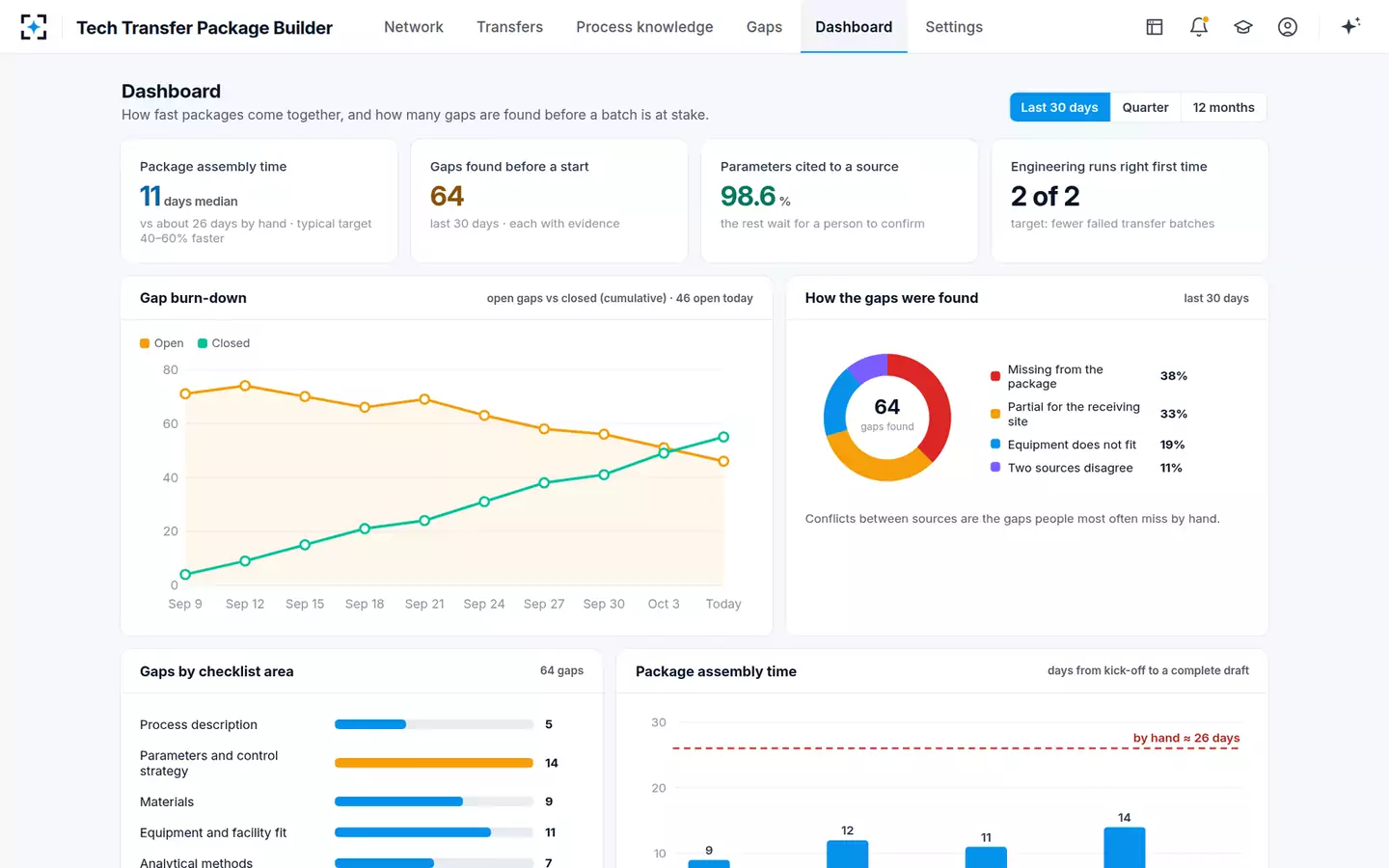Open the notifications bell

point(1199,27)
